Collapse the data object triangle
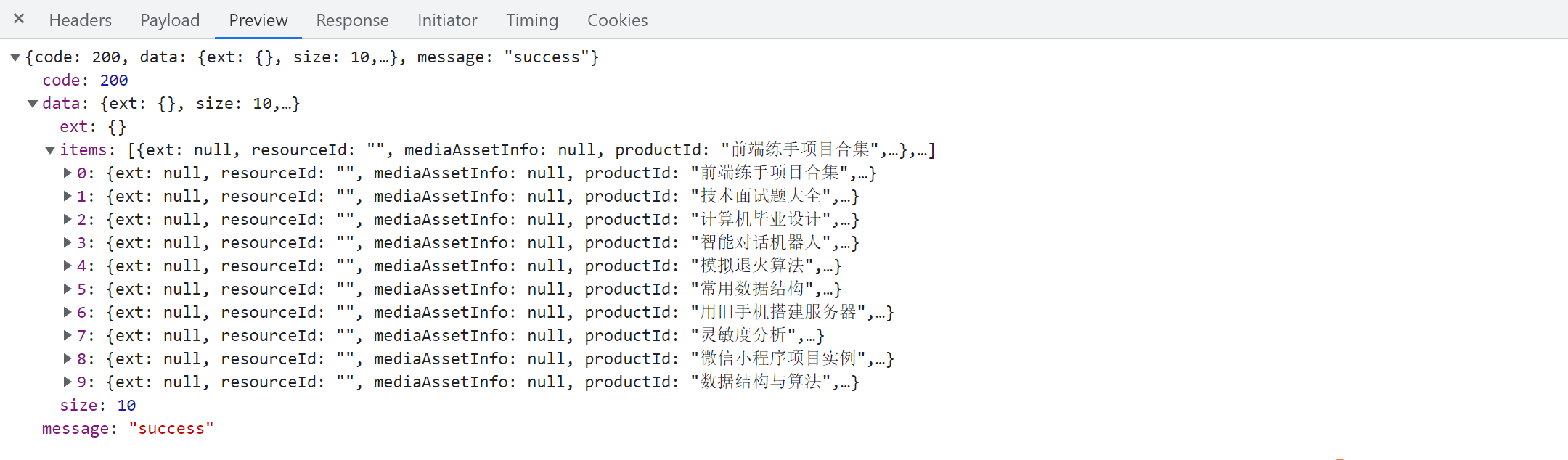The image size is (1568, 460). pos(33,104)
